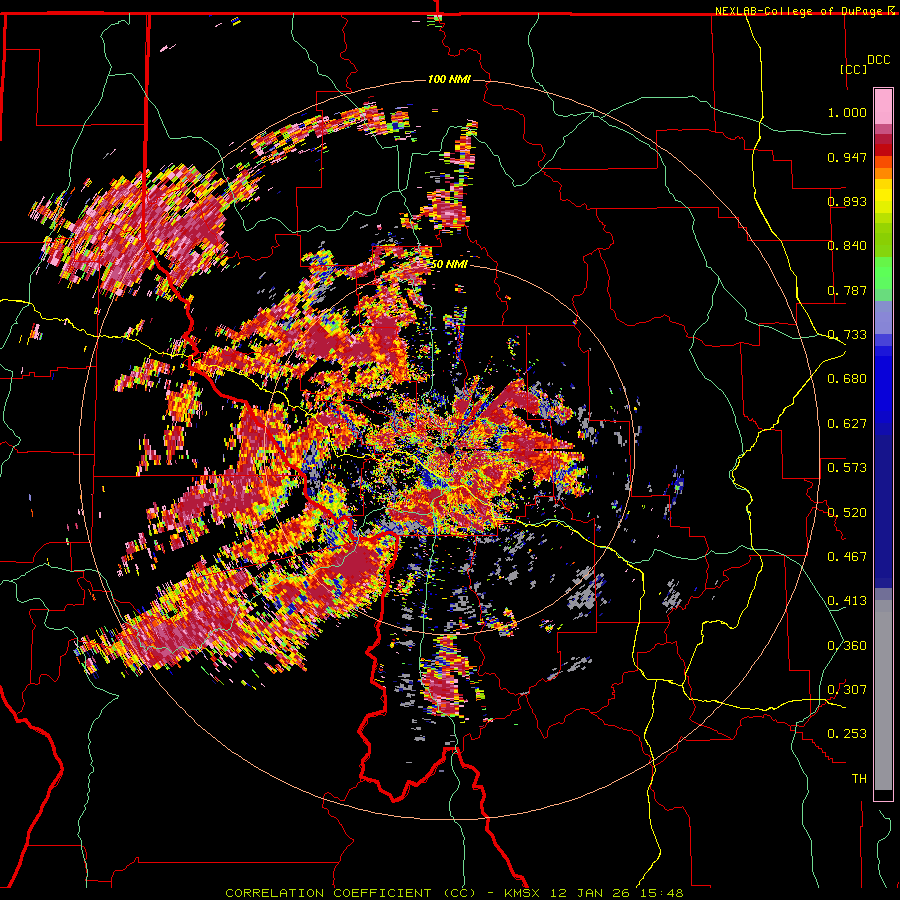Select the 0.787 legend value
Viewport: 900px width, 900px height.
coord(847,290)
